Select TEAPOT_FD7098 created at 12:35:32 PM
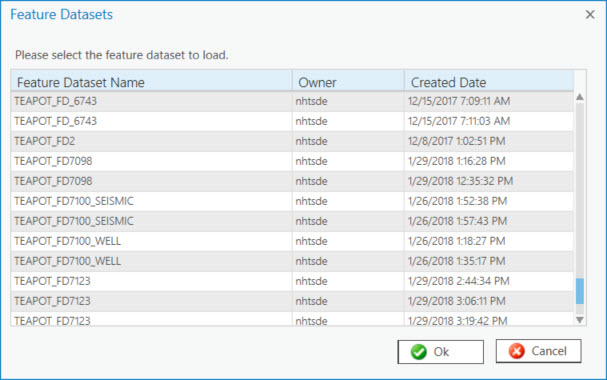 [x=292, y=181]
